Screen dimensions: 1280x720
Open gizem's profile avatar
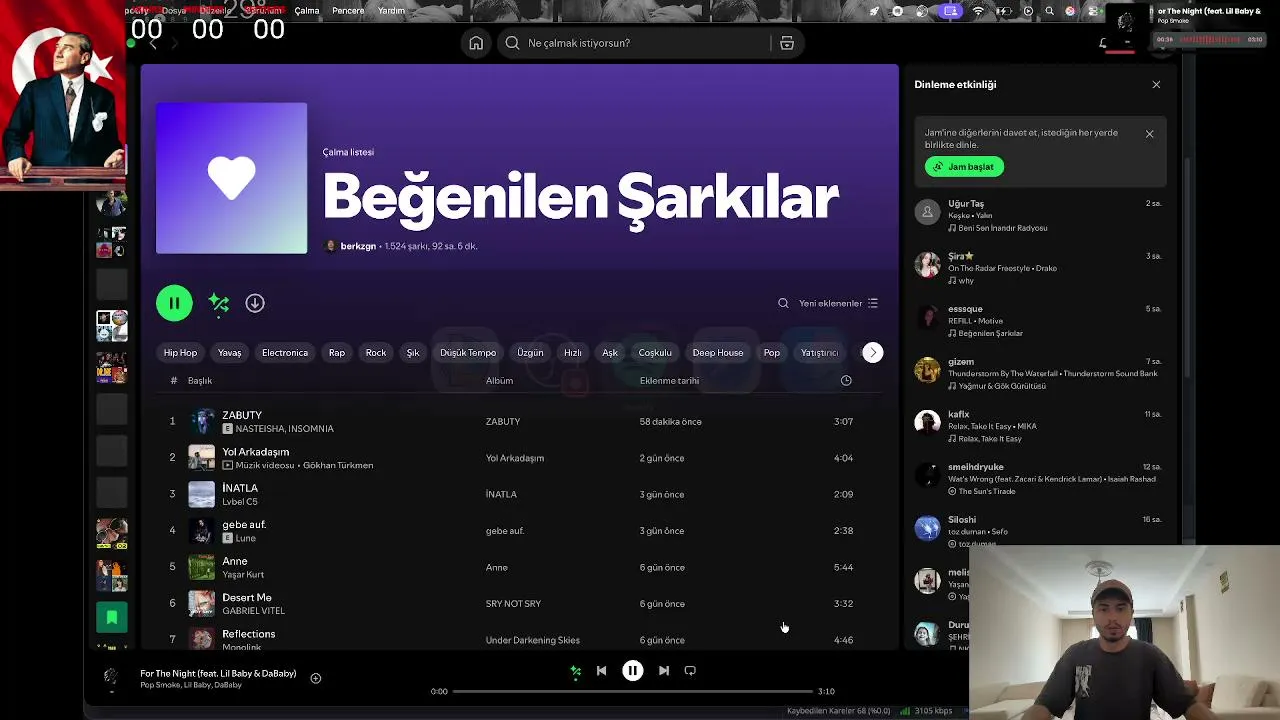[927, 370]
